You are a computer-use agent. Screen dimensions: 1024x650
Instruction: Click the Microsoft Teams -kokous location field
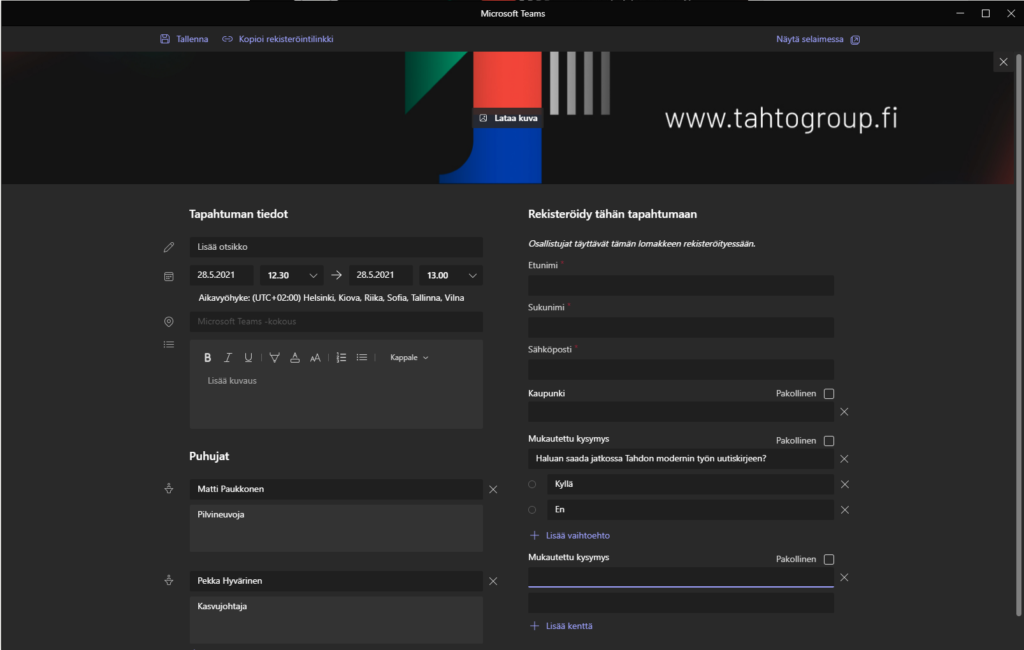click(x=336, y=321)
